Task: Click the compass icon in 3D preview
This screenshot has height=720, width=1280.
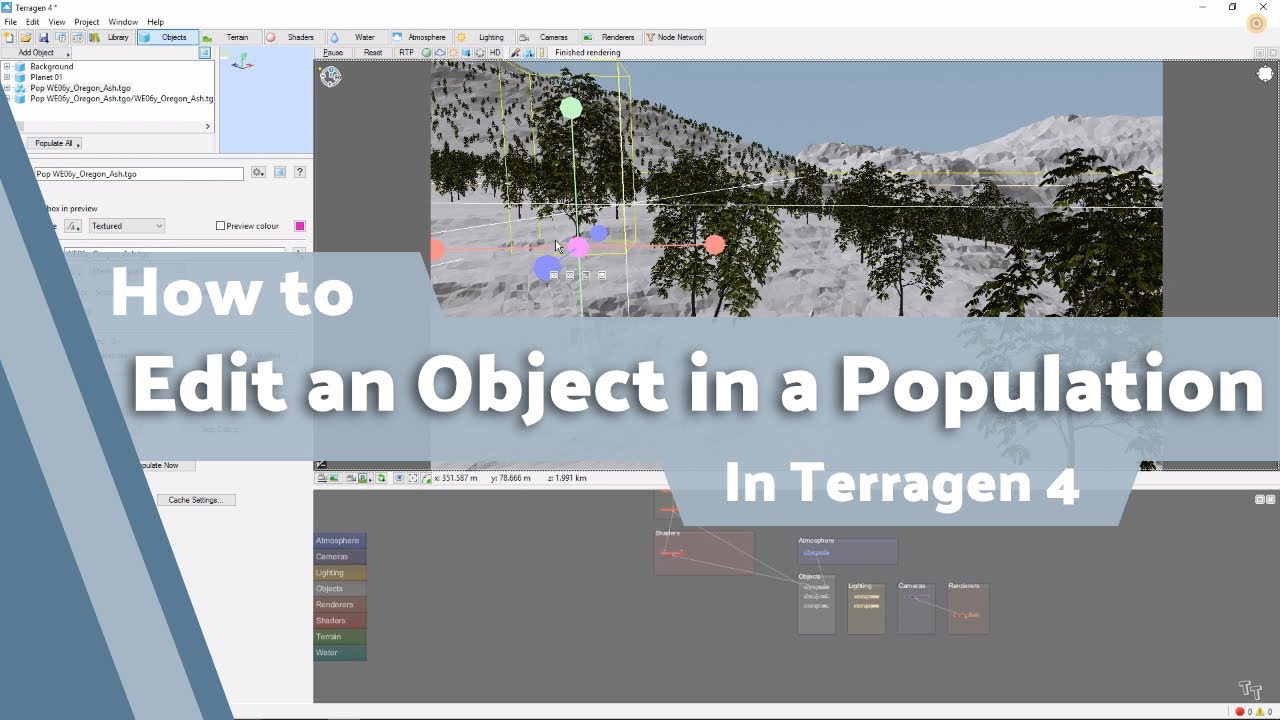Action: pyautogui.click(x=330, y=76)
